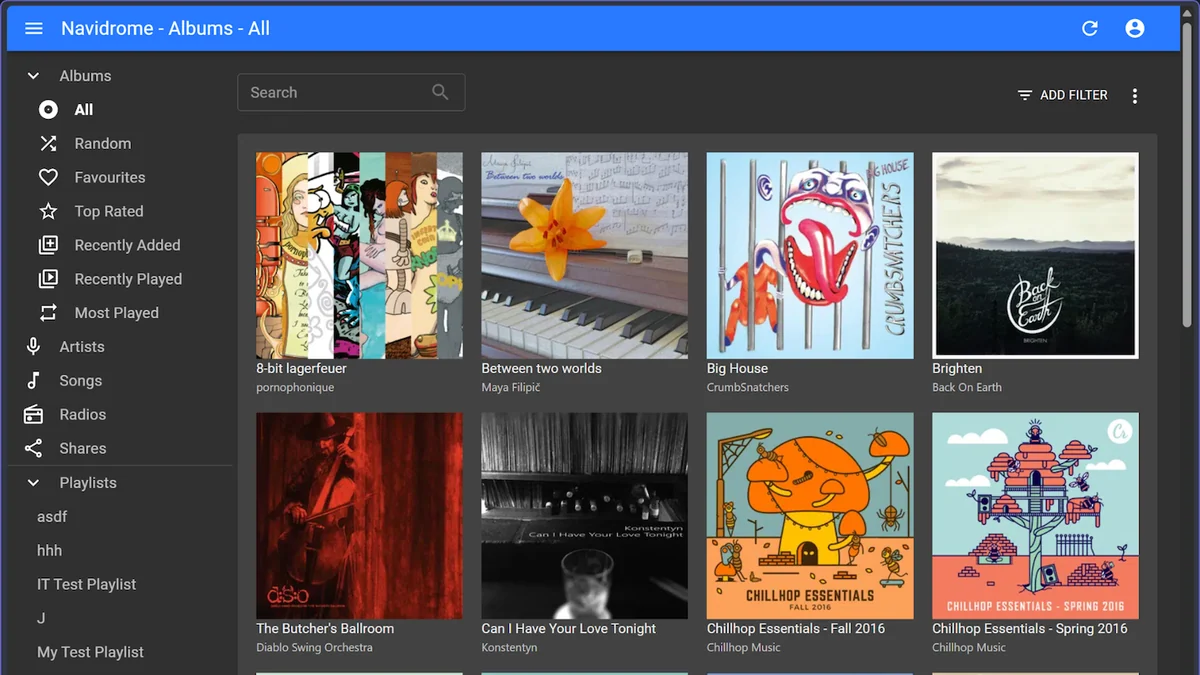The image size is (1200, 675).
Task: Open the Between two worlds album cover
Action: [x=584, y=255]
